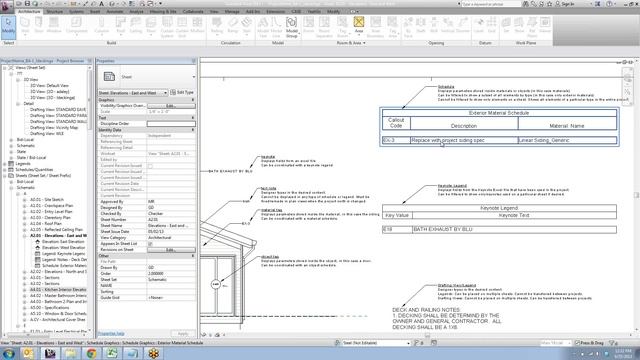Viewport: 640px width, 360px height.
Task: Click Edit for Revisions on Sheet
Action: (171, 250)
